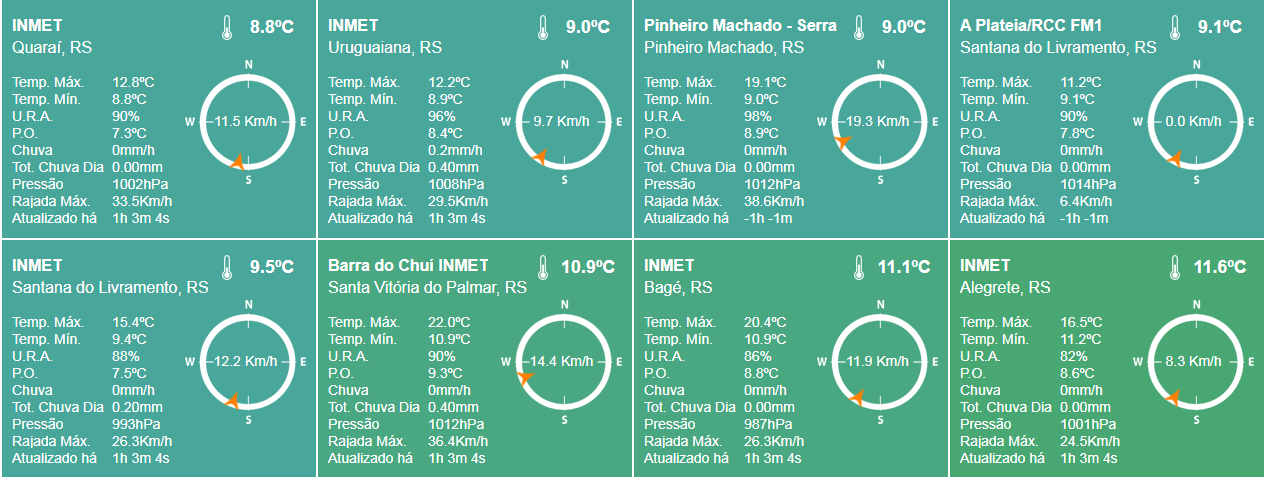Click thermometer icon next to 10.9ºC reading
The height and width of the screenshot is (477, 1267).
[542, 268]
